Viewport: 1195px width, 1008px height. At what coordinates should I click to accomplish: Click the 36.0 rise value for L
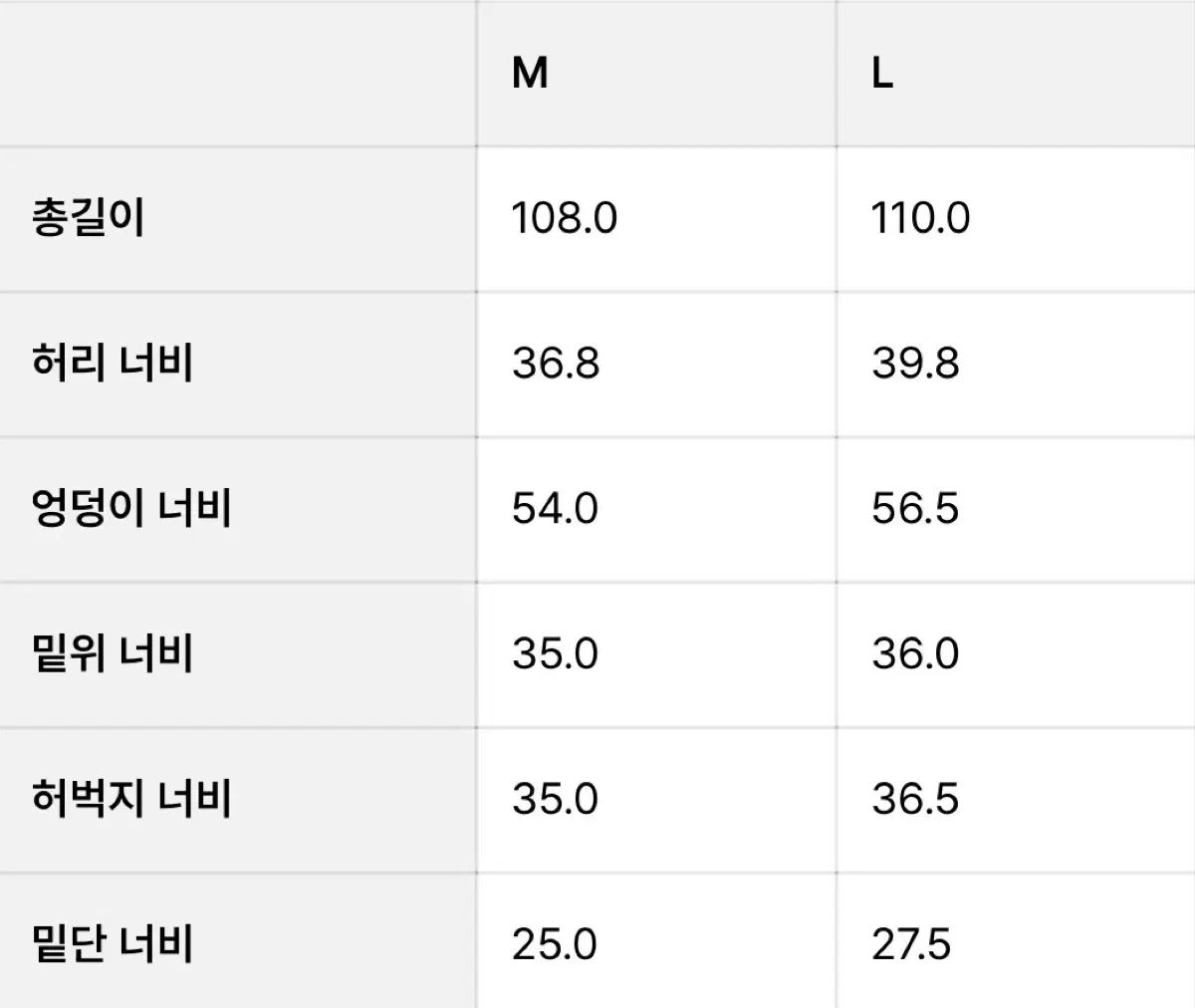(915, 653)
